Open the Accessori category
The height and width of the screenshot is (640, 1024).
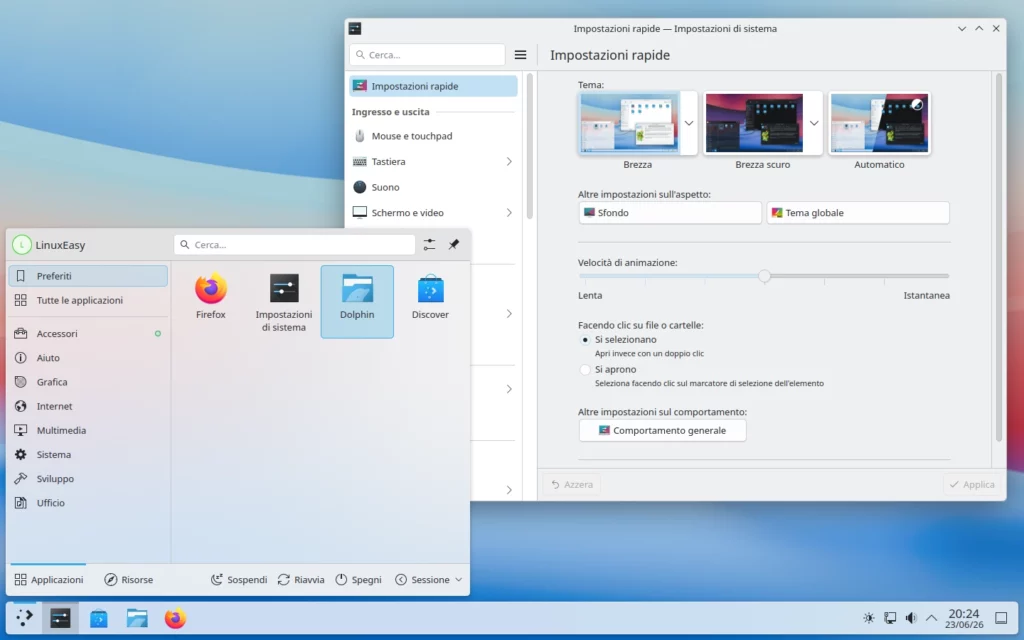[88, 334]
